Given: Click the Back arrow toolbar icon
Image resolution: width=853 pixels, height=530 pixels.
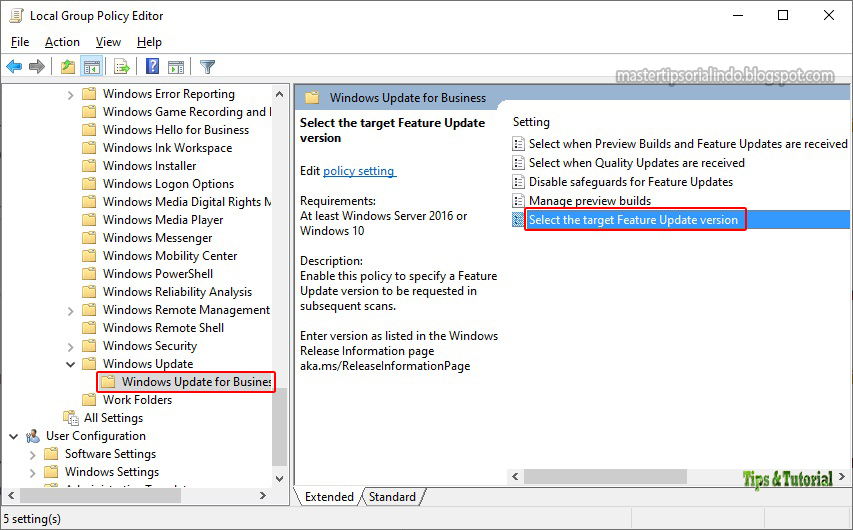Looking at the screenshot, I should (x=14, y=67).
